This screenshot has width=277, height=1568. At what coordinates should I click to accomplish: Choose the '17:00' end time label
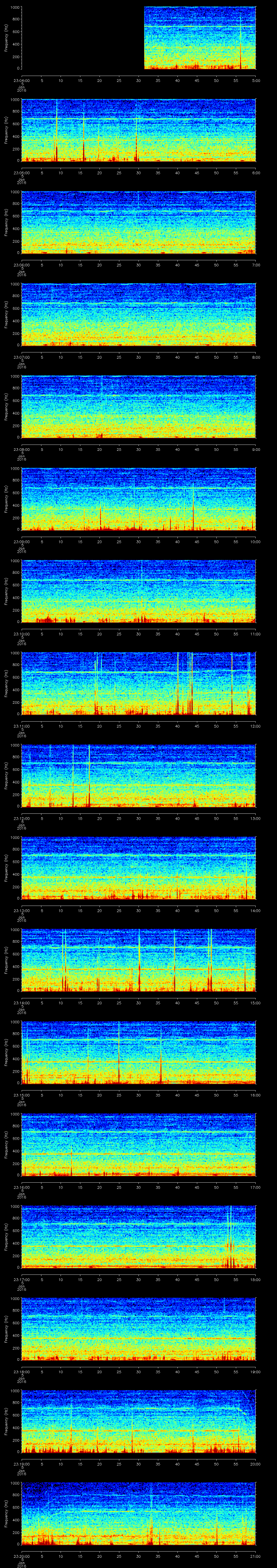tap(256, 1187)
